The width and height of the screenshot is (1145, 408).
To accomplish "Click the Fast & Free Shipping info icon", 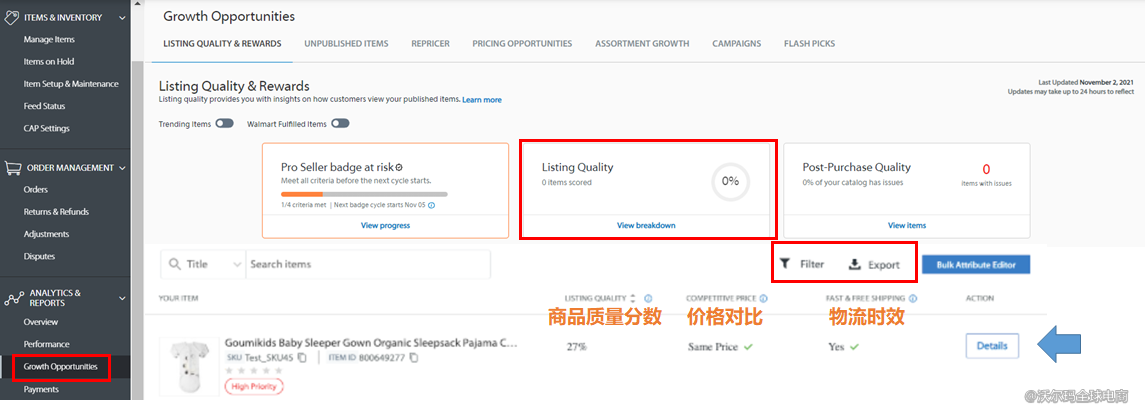I will click(913, 299).
